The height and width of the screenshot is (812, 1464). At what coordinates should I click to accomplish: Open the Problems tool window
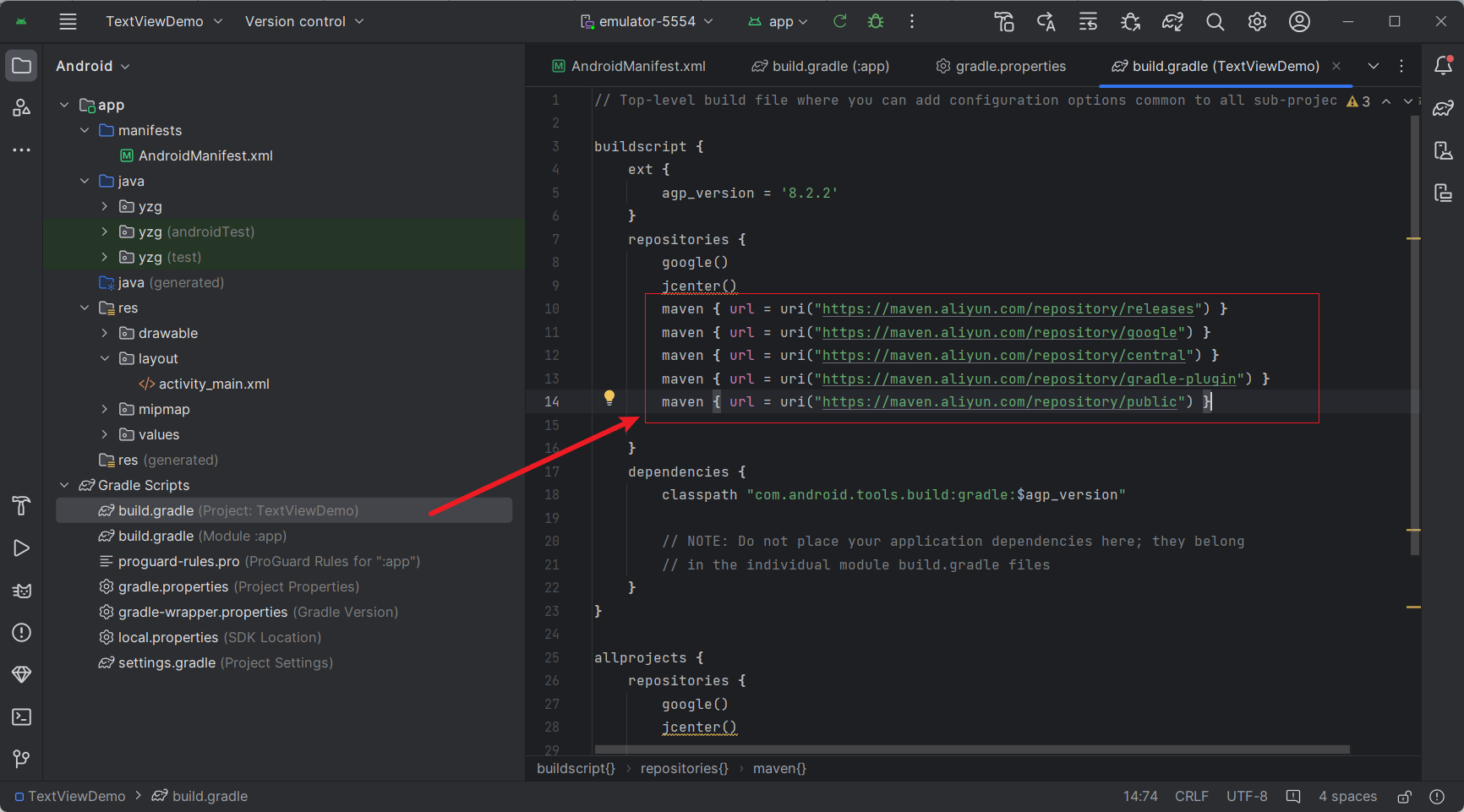[x=22, y=633]
